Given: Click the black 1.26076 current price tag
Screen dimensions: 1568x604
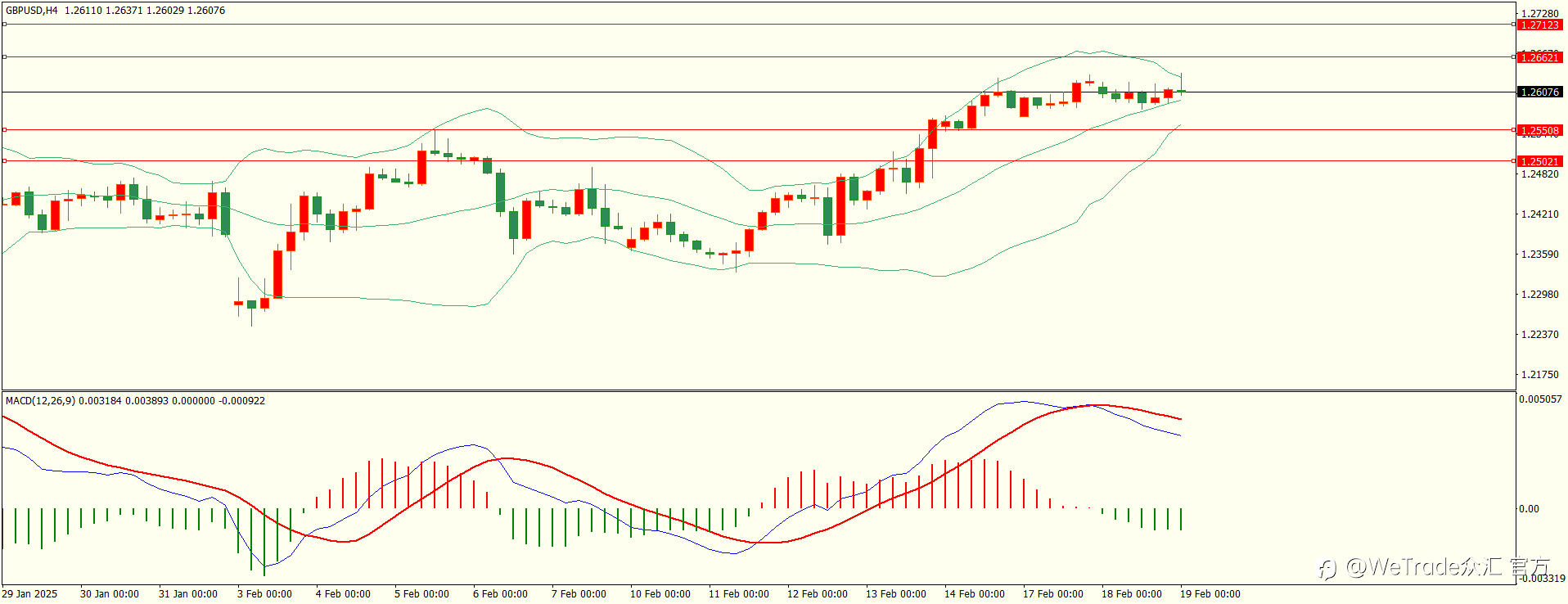Looking at the screenshot, I should [x=1539, y=92].
